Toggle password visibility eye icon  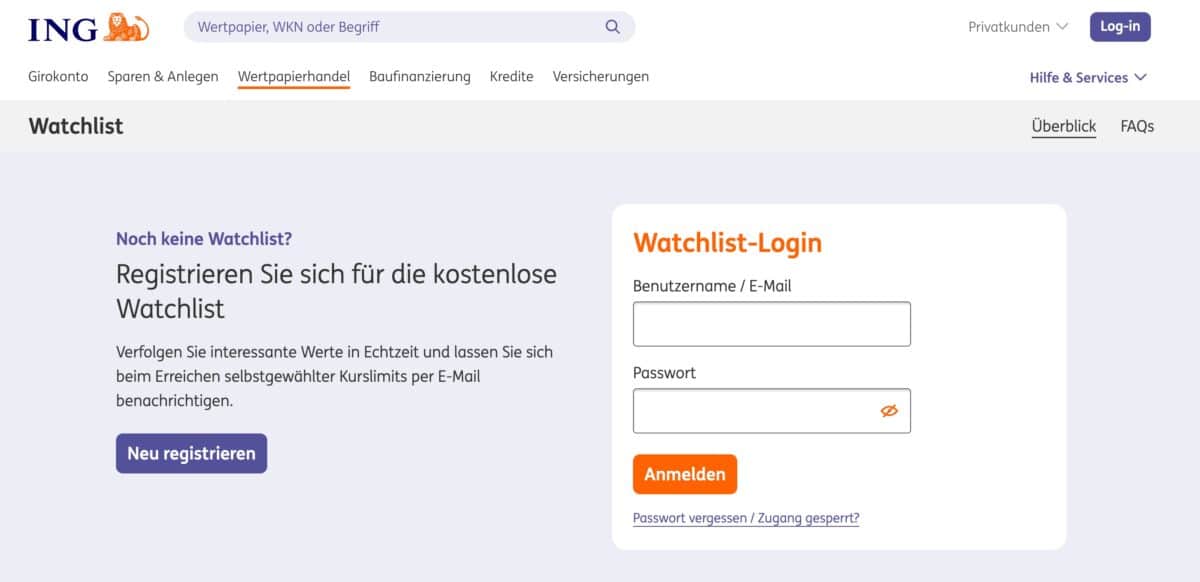(889, 410)
